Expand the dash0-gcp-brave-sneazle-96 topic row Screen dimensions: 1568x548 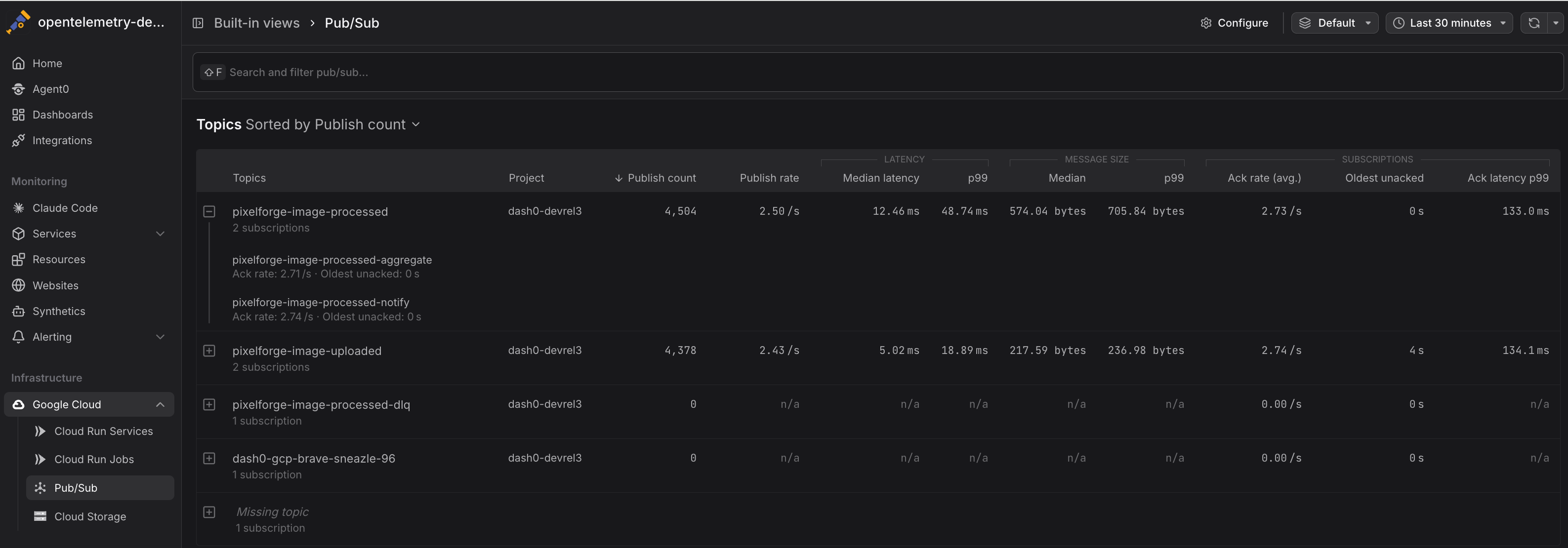point(209,458)
